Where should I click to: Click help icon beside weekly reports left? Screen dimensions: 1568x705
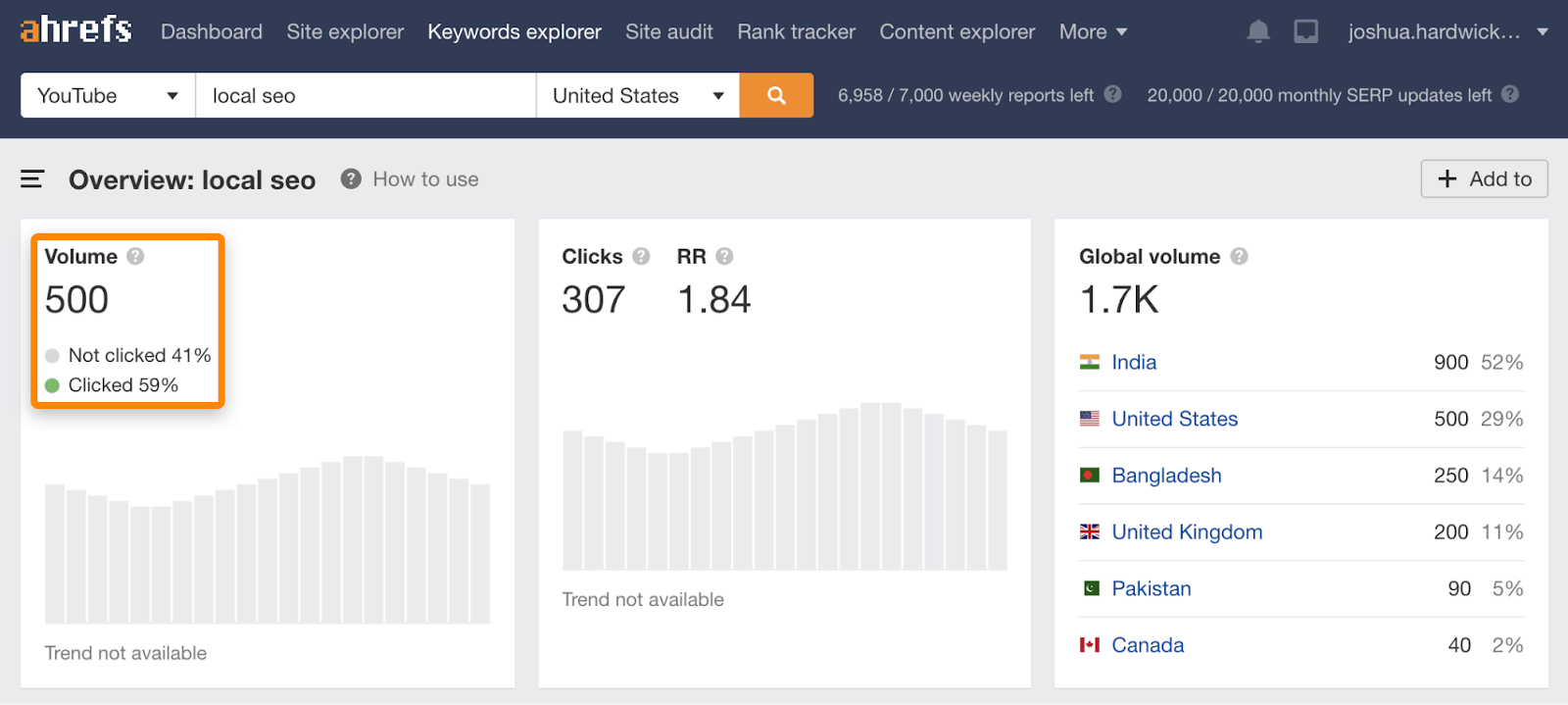[x=1112, y=94]
